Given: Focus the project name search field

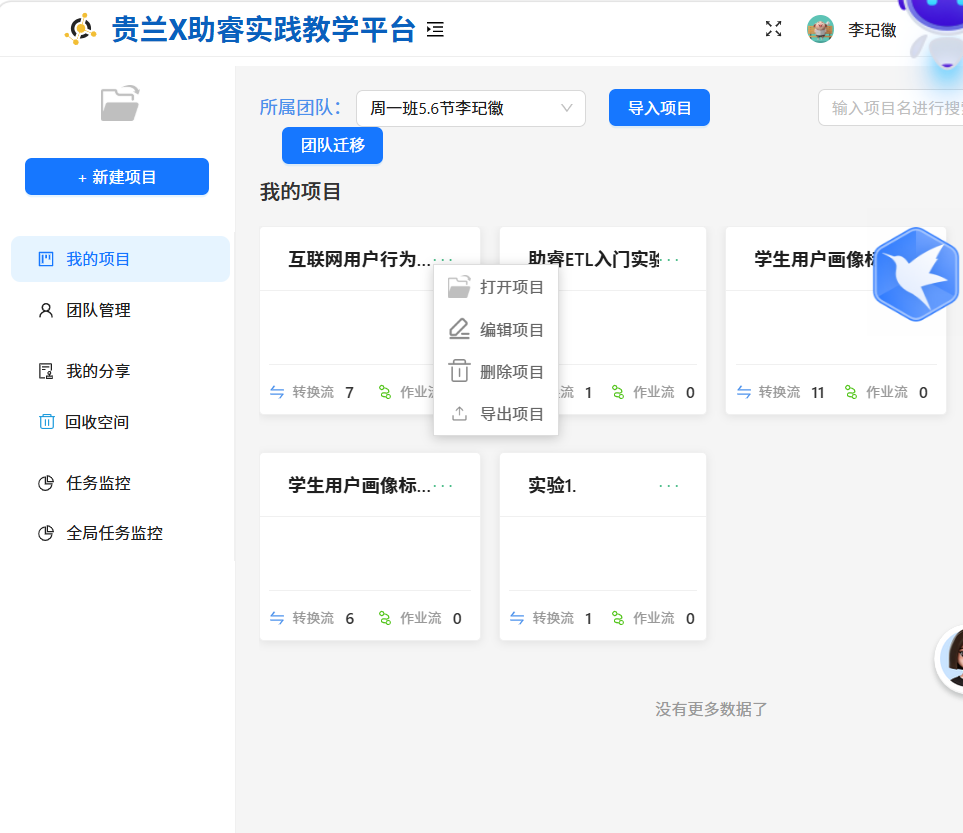Looking at the screenshot, I should [x=891, y=108].
